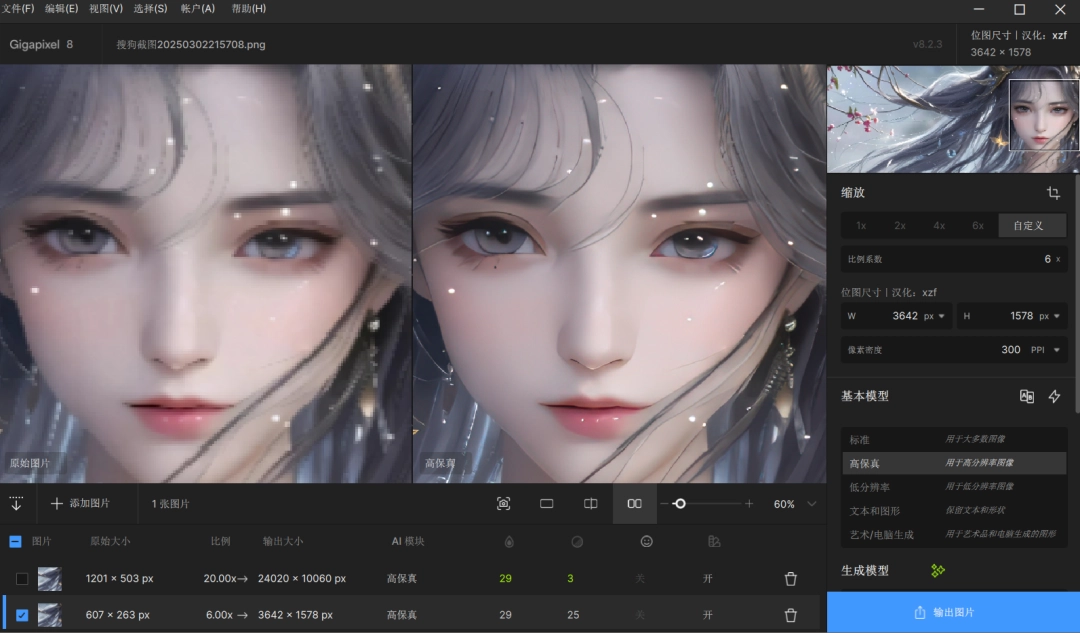Switch to single view layout icon
This screenshot has height=633, width=1080.
(x=546, y=504)
